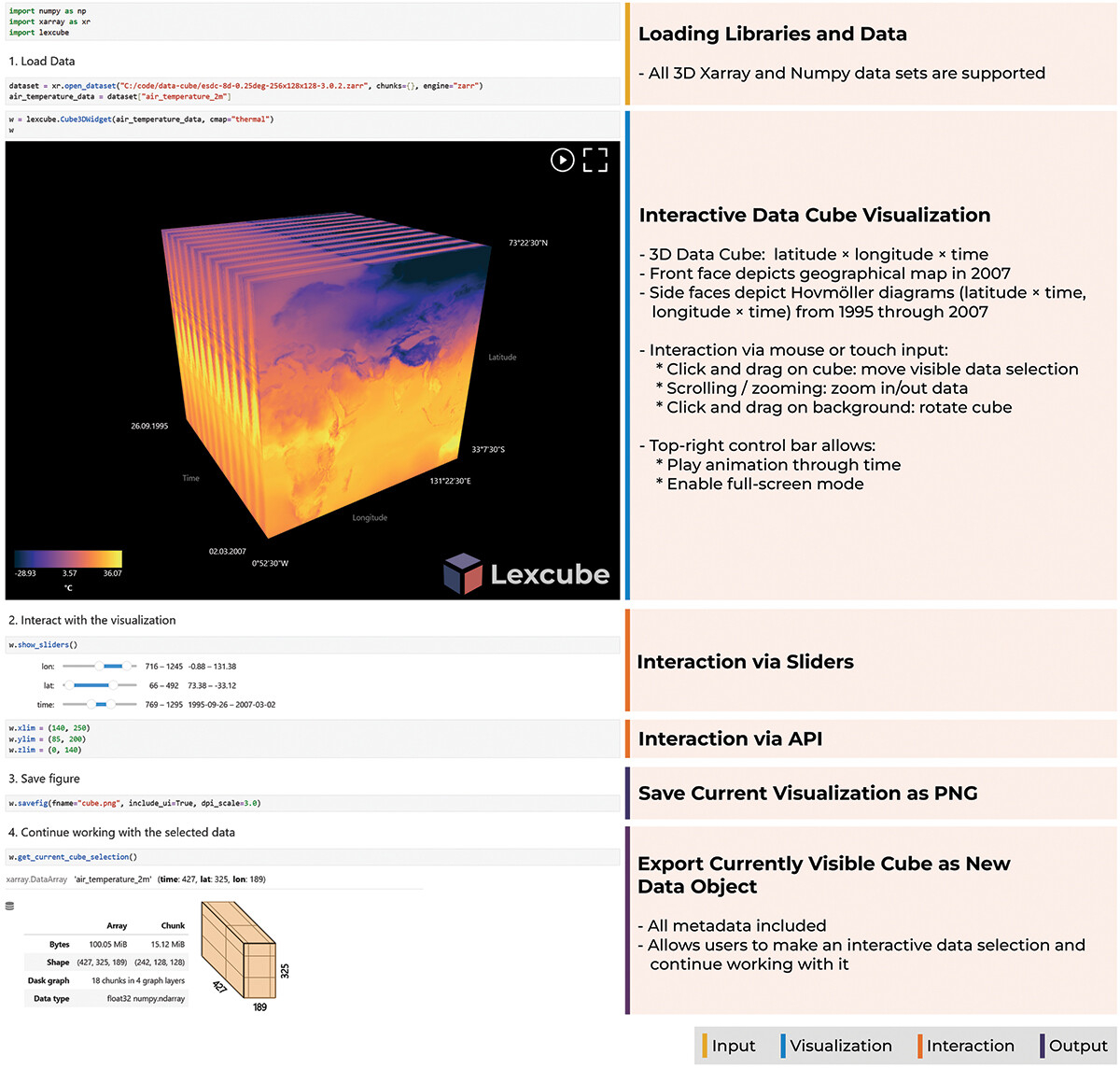Viewport: 1120px width, 1069px height.
Task: Click the import numpy code cell
Action: tap(312, 21)
